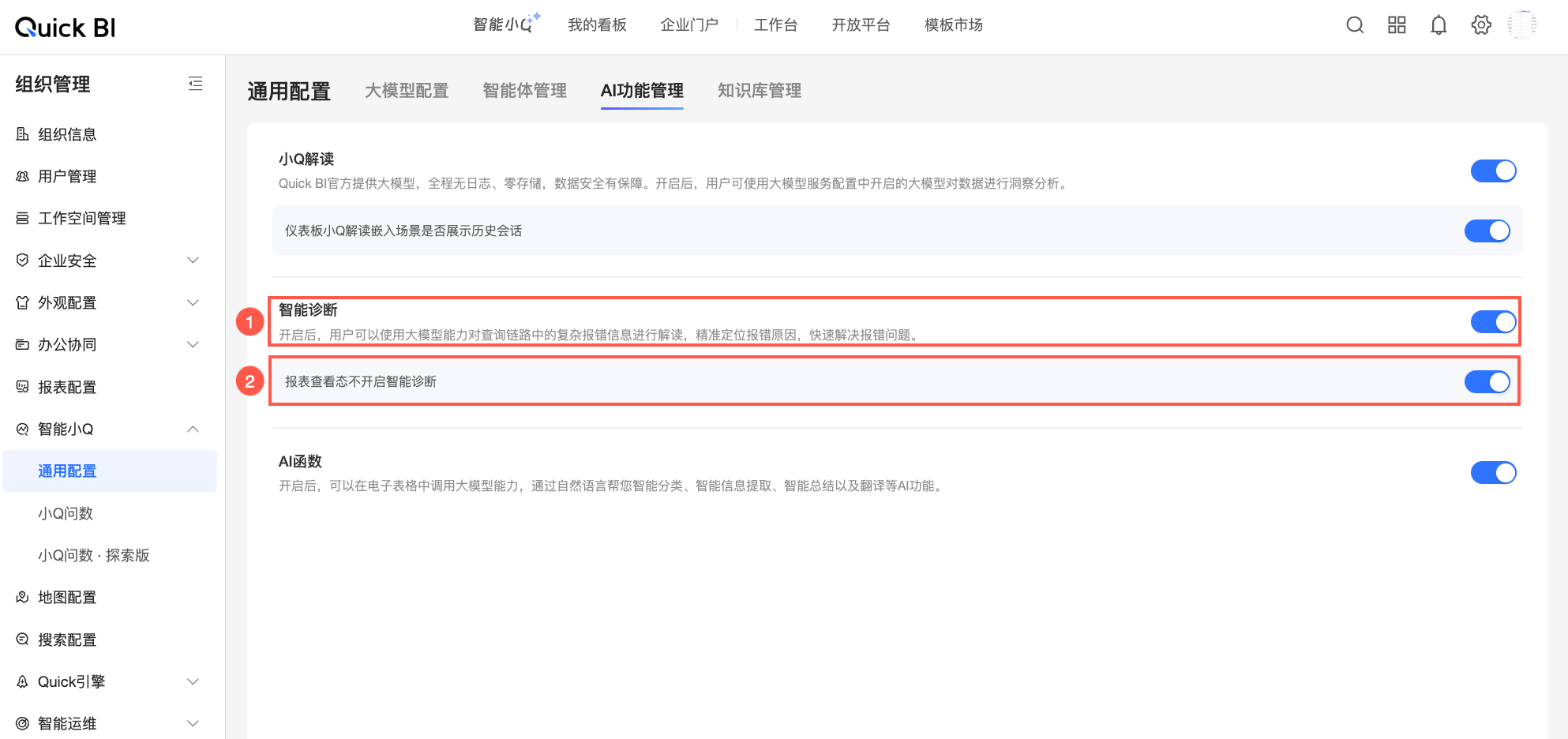The width and height of the screenshot is (1568, 739).
Task: Go to 工作台 in top navigation
Action: (776, 25)
